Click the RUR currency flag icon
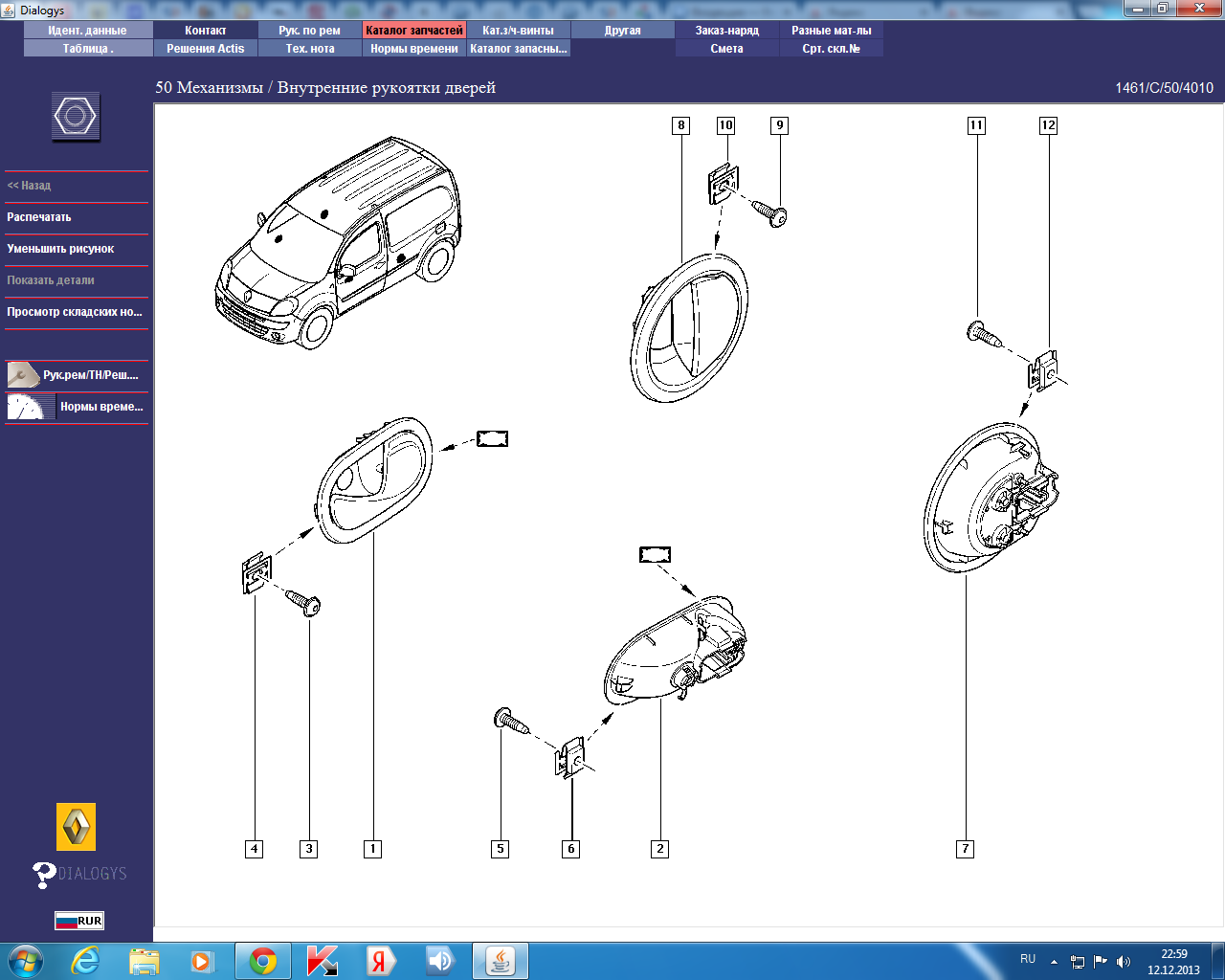This screenshot has width=1225, height=980. (x=78, y=921)
